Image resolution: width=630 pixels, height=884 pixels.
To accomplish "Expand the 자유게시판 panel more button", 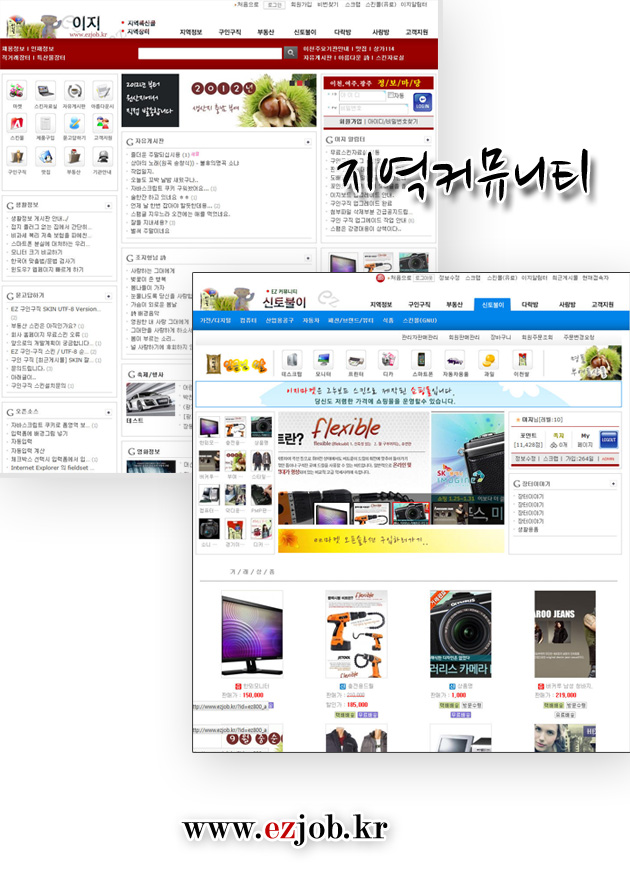I will pos(308,142).
